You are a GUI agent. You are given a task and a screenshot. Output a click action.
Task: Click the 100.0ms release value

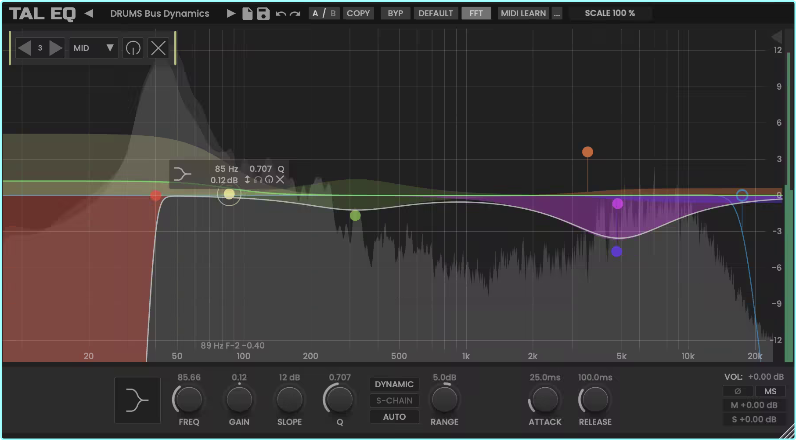pos(595,377)
